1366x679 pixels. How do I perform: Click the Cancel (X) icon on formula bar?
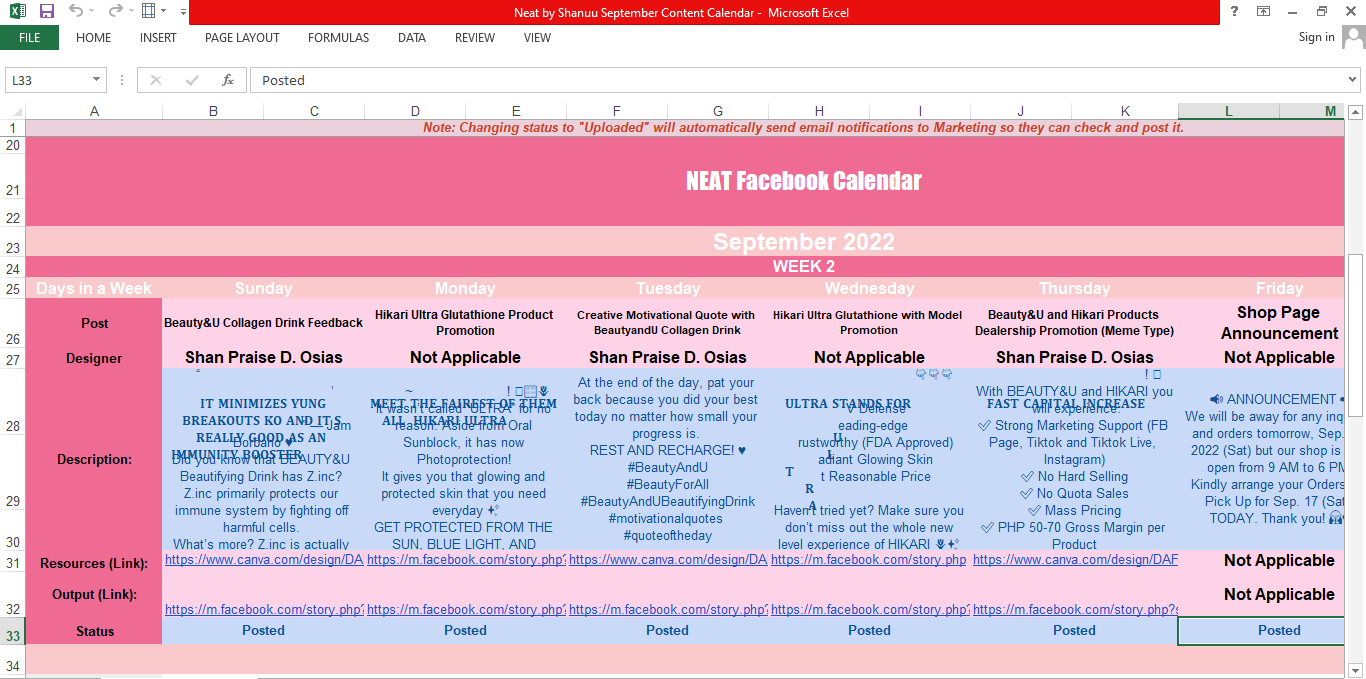(x=155, y=80)
